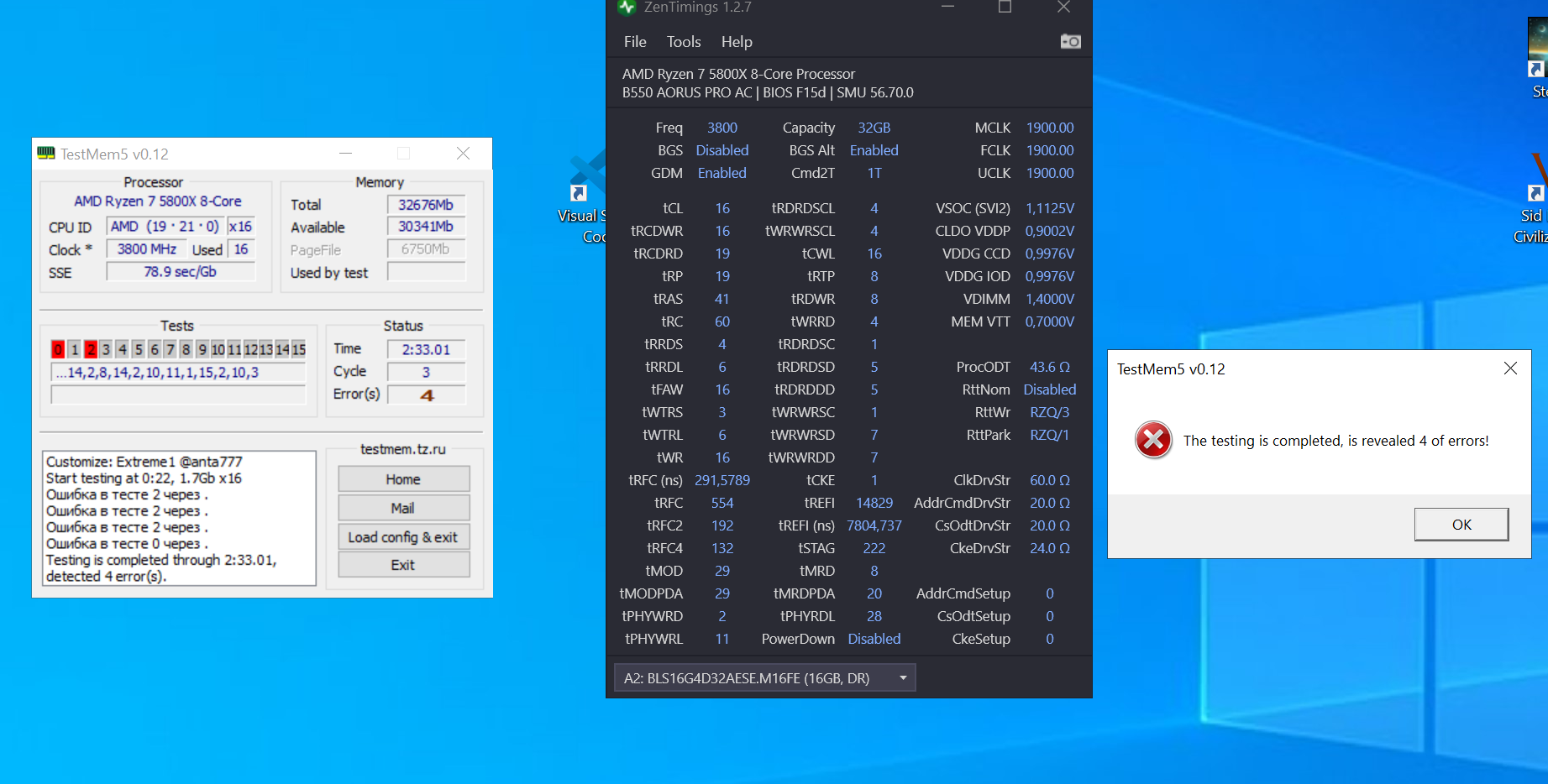Viewport: 1548px width, 784px height.
Task: Click the RttWr value RZQ/3
Action: tap(1050, 412)
